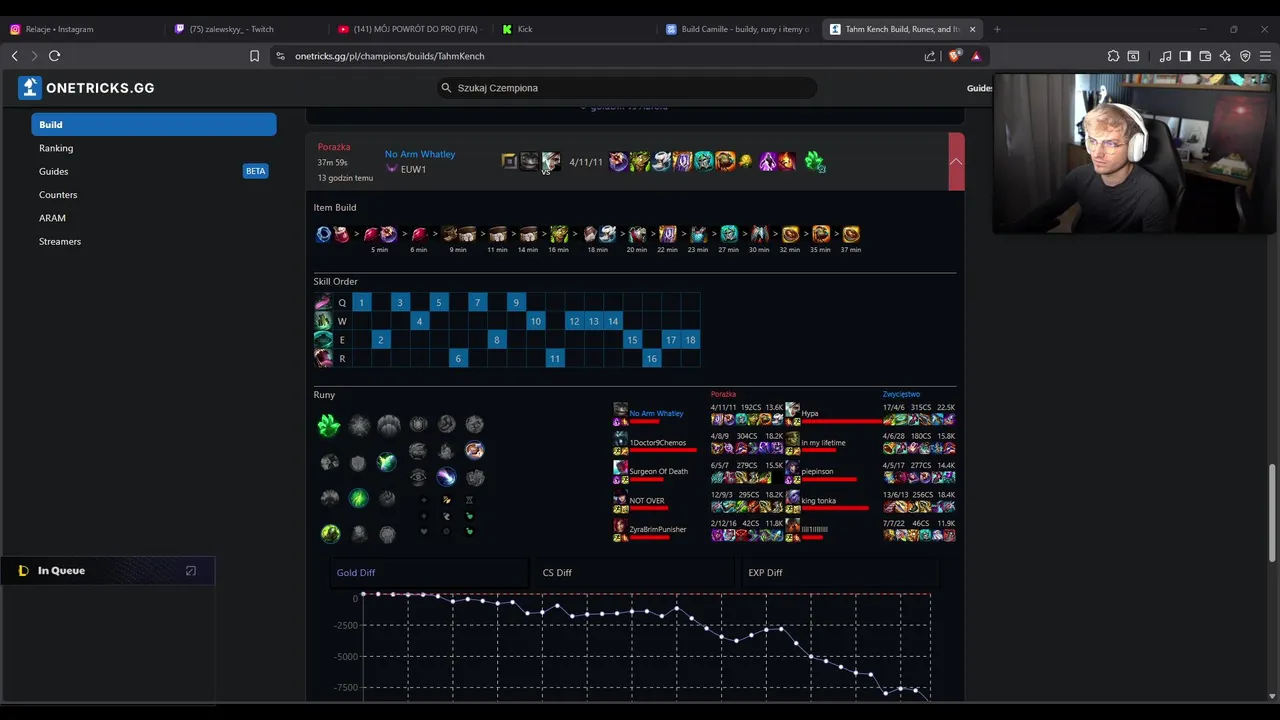Bookmark this page with the bookmark icon
Image resolution: width=1280 pixels, height=720 pixels.
coord(254,56)
